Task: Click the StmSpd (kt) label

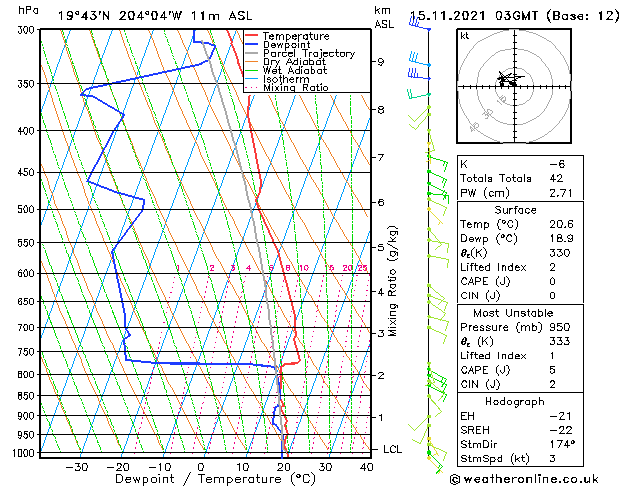Action: coord(495,459)
